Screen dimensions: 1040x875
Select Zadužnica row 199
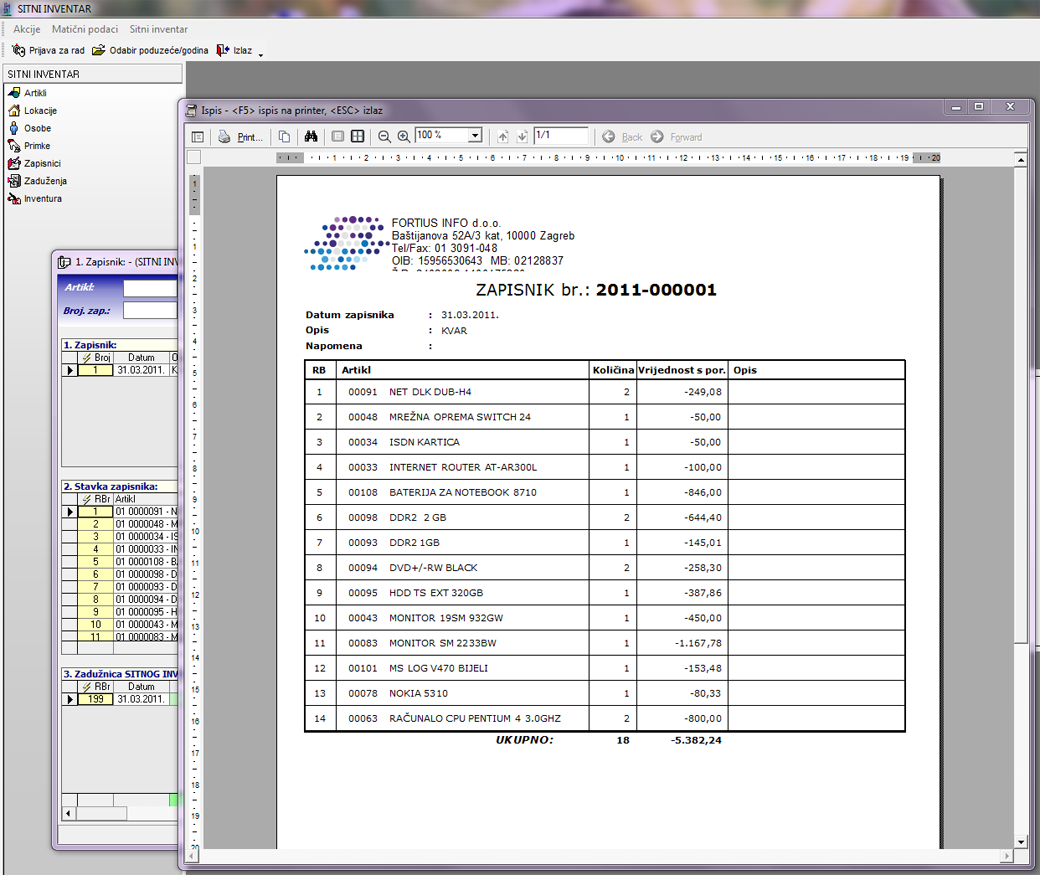(x=121, y=699)
